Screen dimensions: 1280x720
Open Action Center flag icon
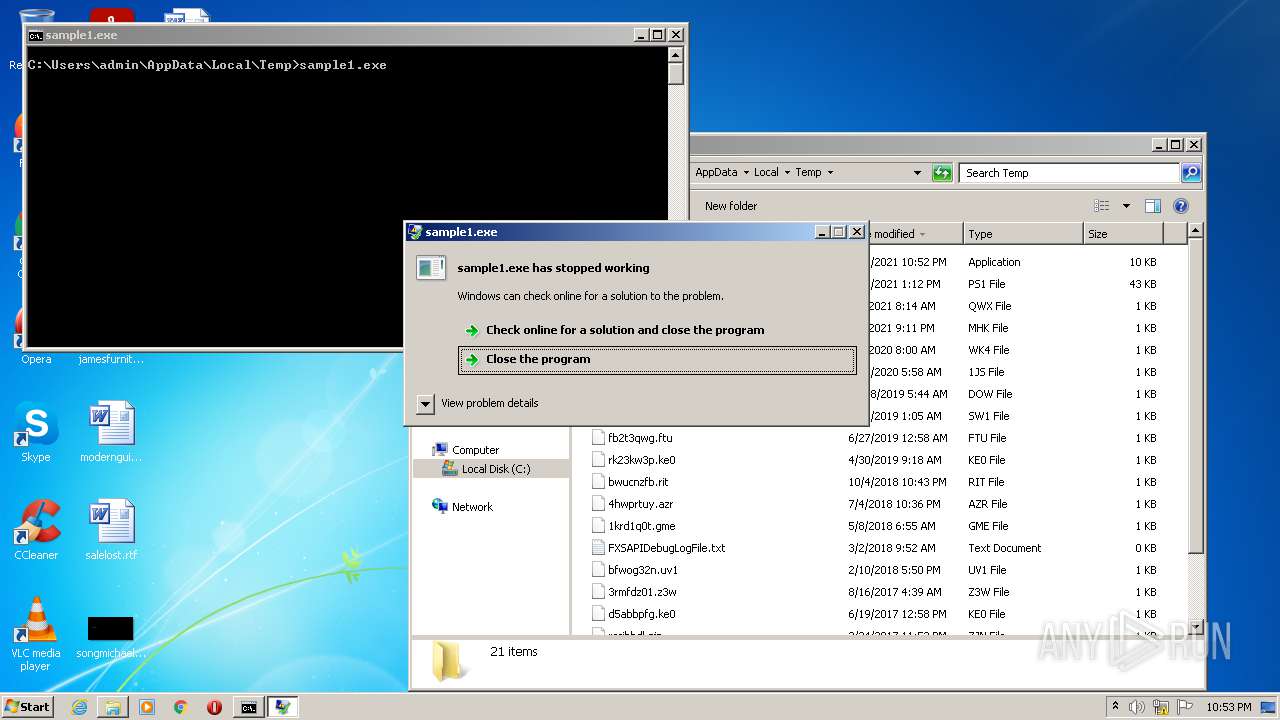(1185, 707)
